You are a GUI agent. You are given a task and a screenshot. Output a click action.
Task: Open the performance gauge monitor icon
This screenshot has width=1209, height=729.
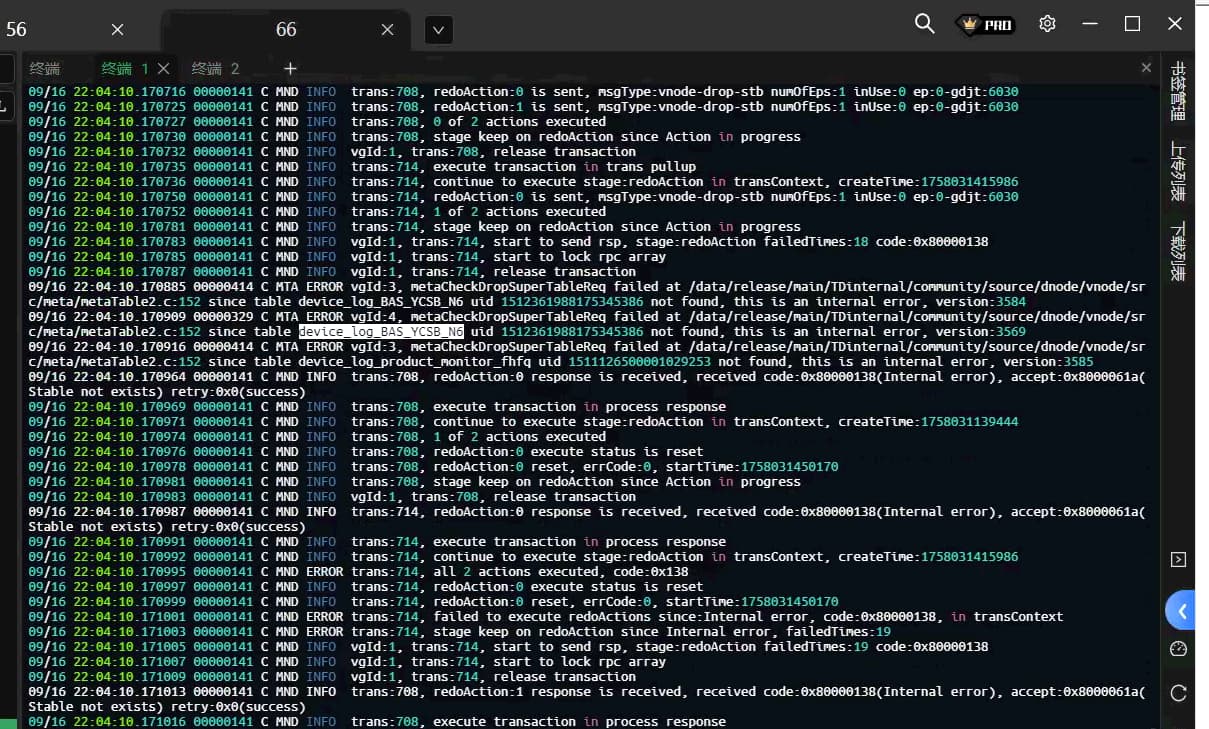(1178, 649)
